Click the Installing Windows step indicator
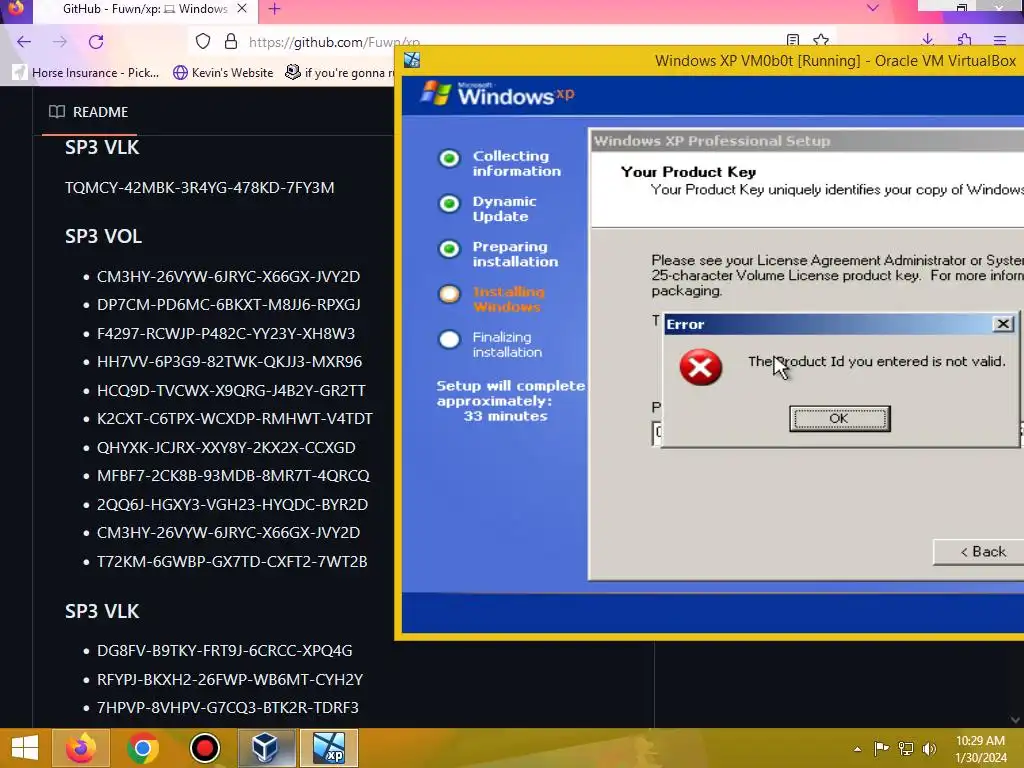Image resolution: width=1024 pixels, height=768 pixels. tap(449, 294)
